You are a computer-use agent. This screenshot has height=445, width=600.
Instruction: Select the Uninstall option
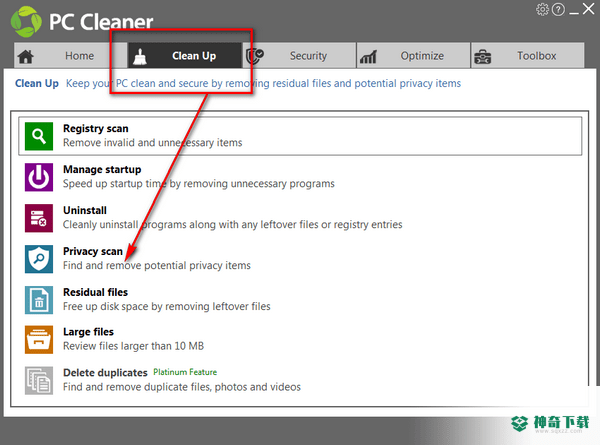300,218
